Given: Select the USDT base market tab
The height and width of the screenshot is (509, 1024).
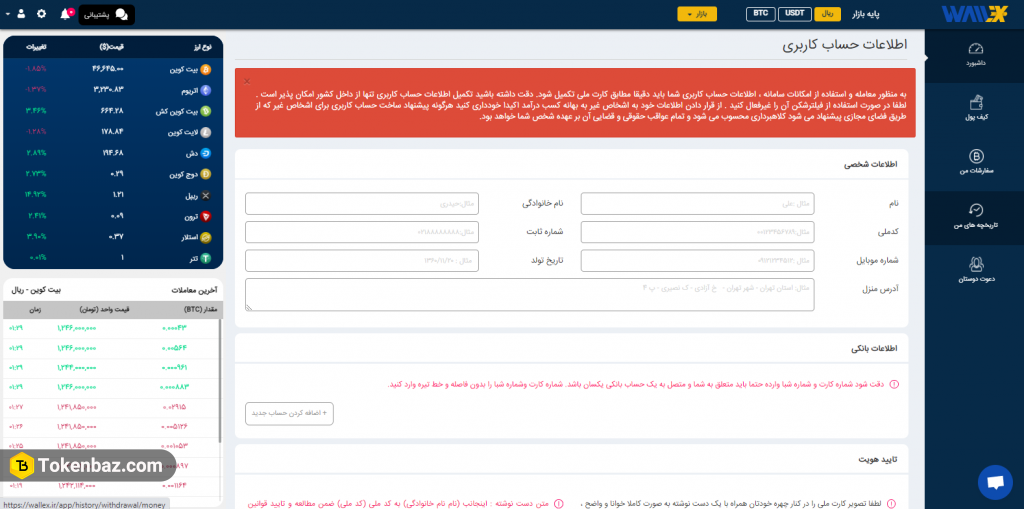Looking at the screenshot, I should (x=795, y=14).
